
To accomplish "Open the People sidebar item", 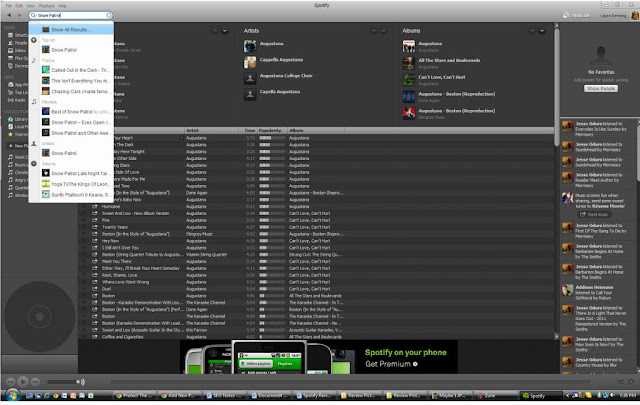I will [18, 43].
